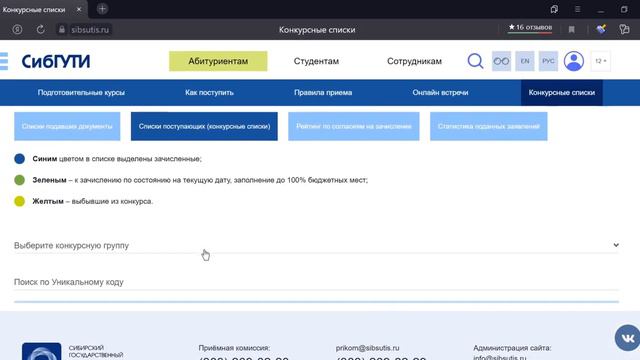Click the blue Синим legend dot
Viewport: 640px width, 360px height.
(20, 159)
